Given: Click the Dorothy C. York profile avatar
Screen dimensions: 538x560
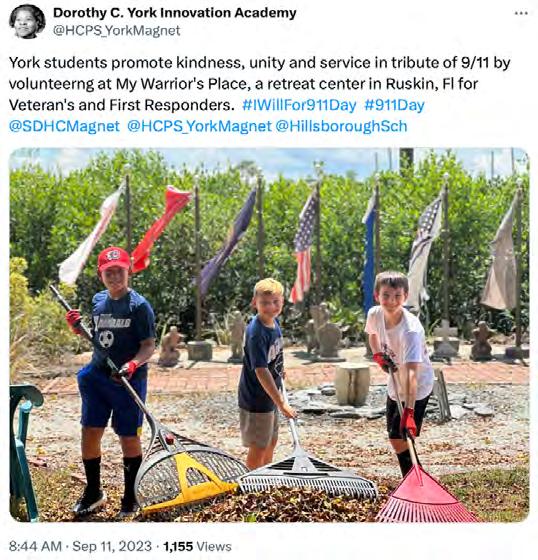Looking at the screenshot, I should click(x=27, y=22).
